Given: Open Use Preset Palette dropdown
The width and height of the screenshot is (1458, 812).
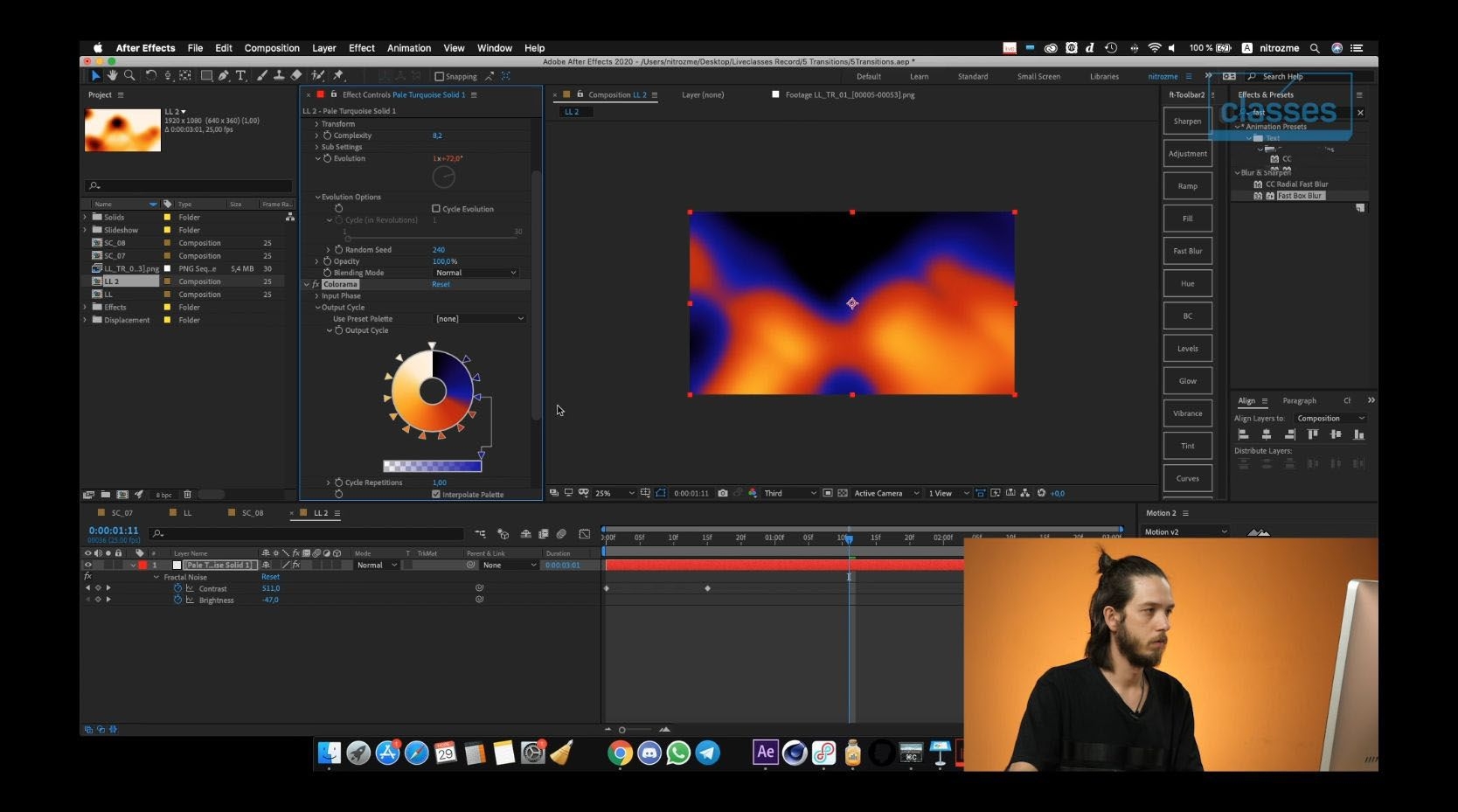Looking at the screenshot, I should coord(480,319).
